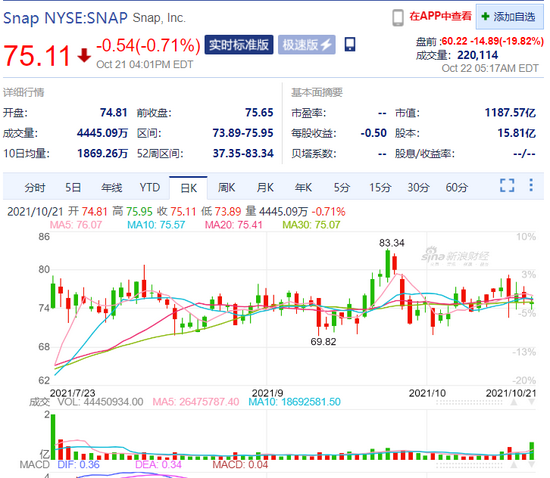Click the 基本面摘要 section heading
Image resolution: width=550 pixels, height=478 pixels.
(x=317, y=92)
